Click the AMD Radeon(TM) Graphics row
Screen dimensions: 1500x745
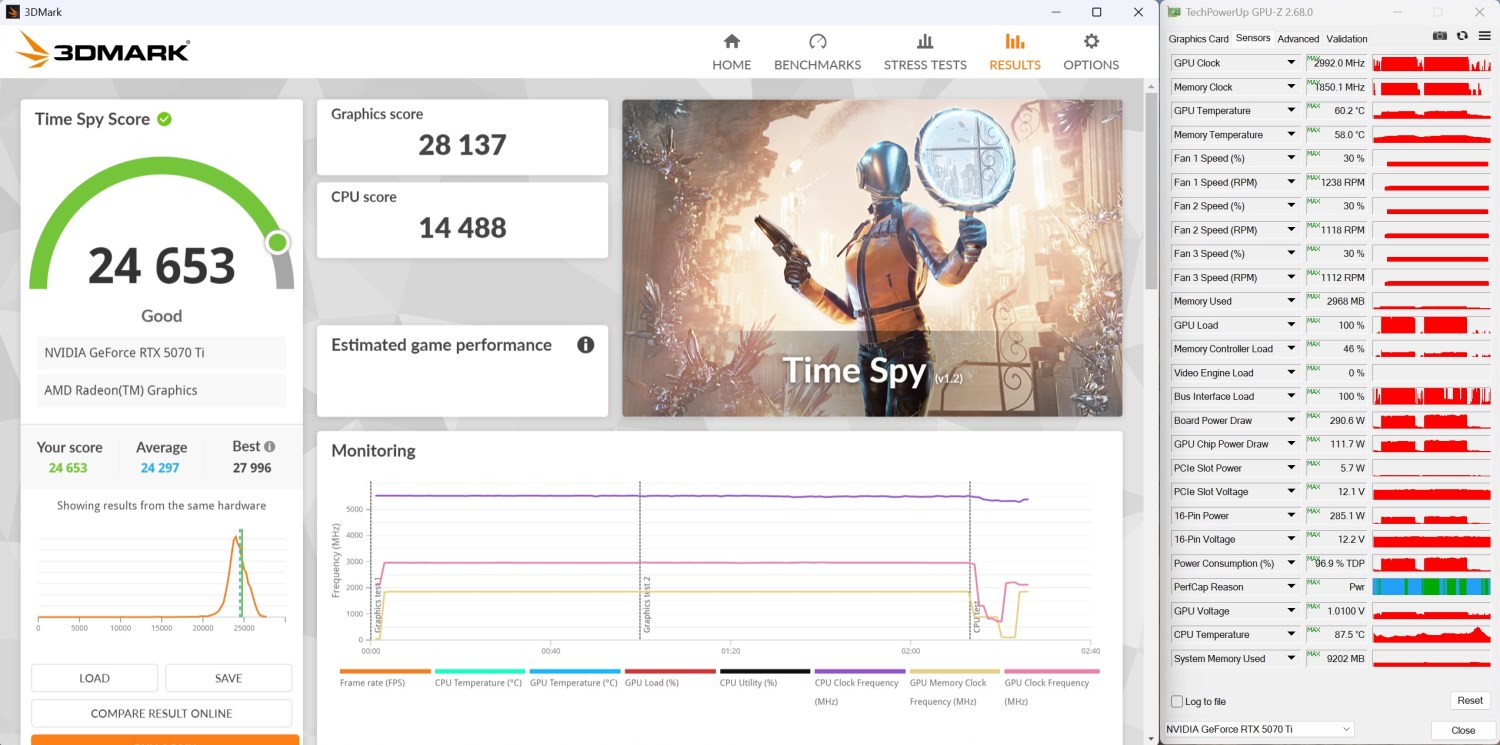point(161,391)
